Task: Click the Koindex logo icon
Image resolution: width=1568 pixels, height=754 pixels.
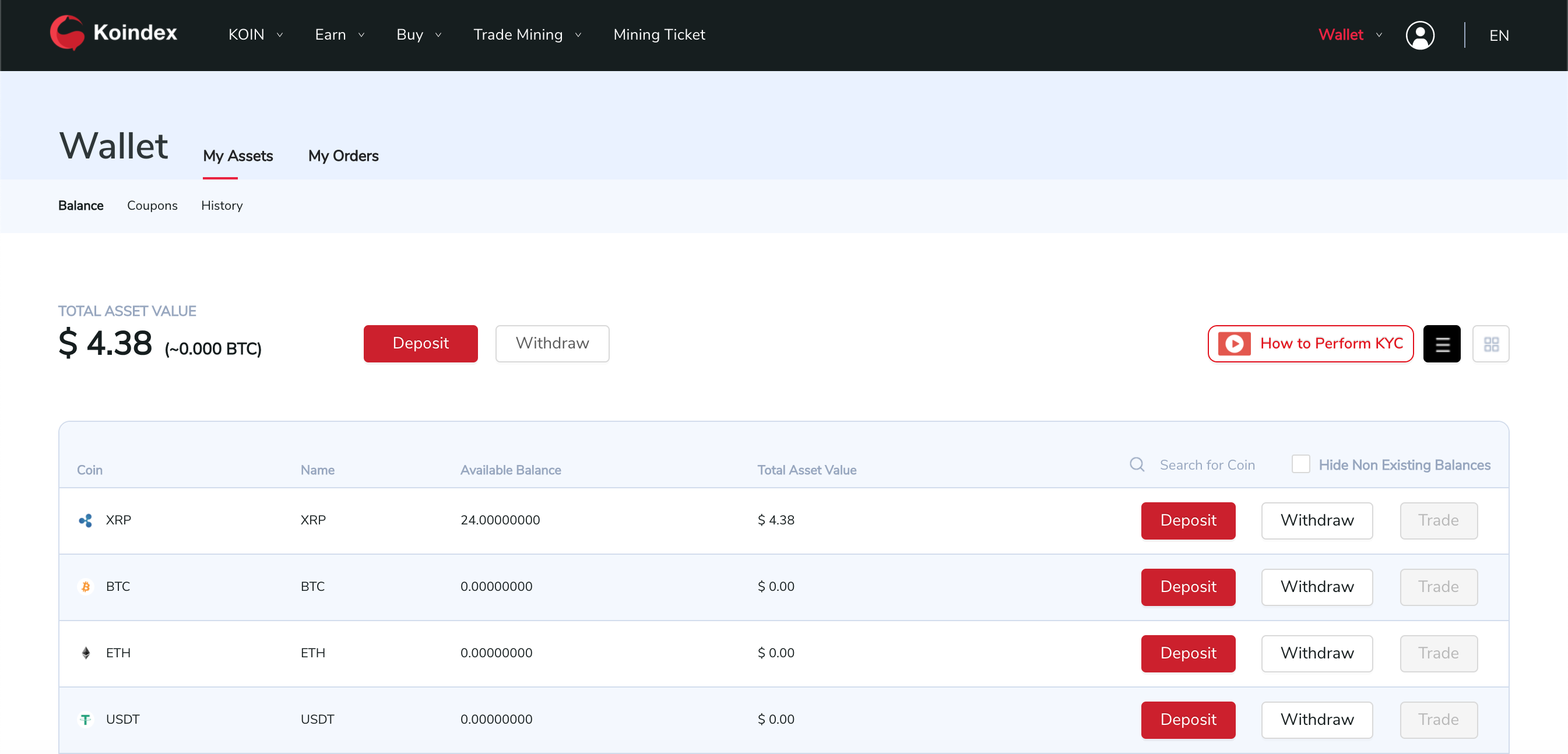Action: 67,33
